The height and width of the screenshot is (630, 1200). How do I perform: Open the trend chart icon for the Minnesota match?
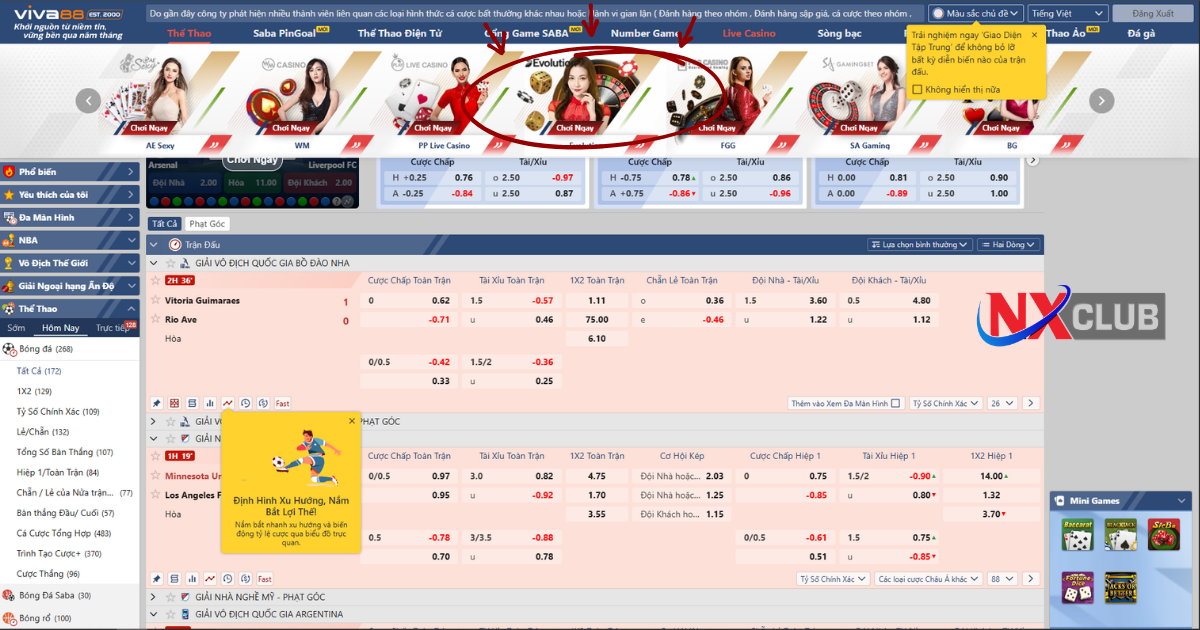210,579
